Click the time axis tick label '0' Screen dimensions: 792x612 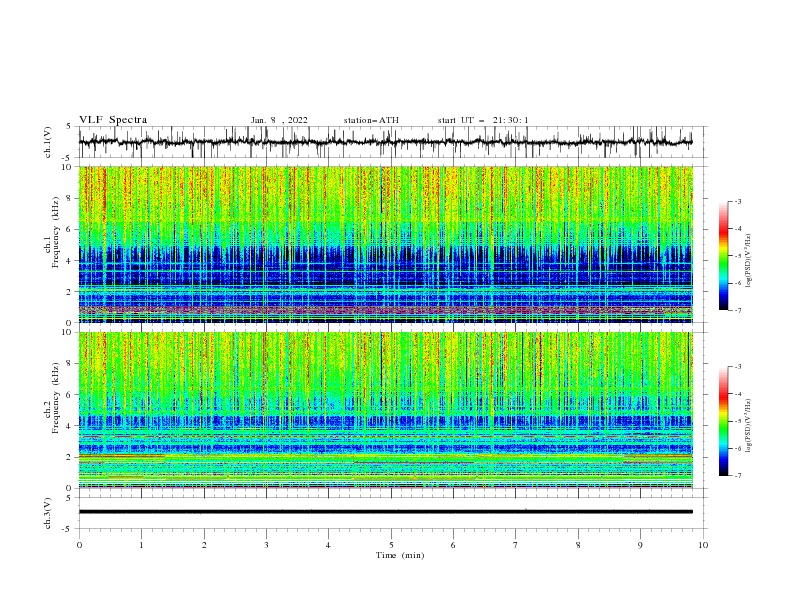(79, 545)
